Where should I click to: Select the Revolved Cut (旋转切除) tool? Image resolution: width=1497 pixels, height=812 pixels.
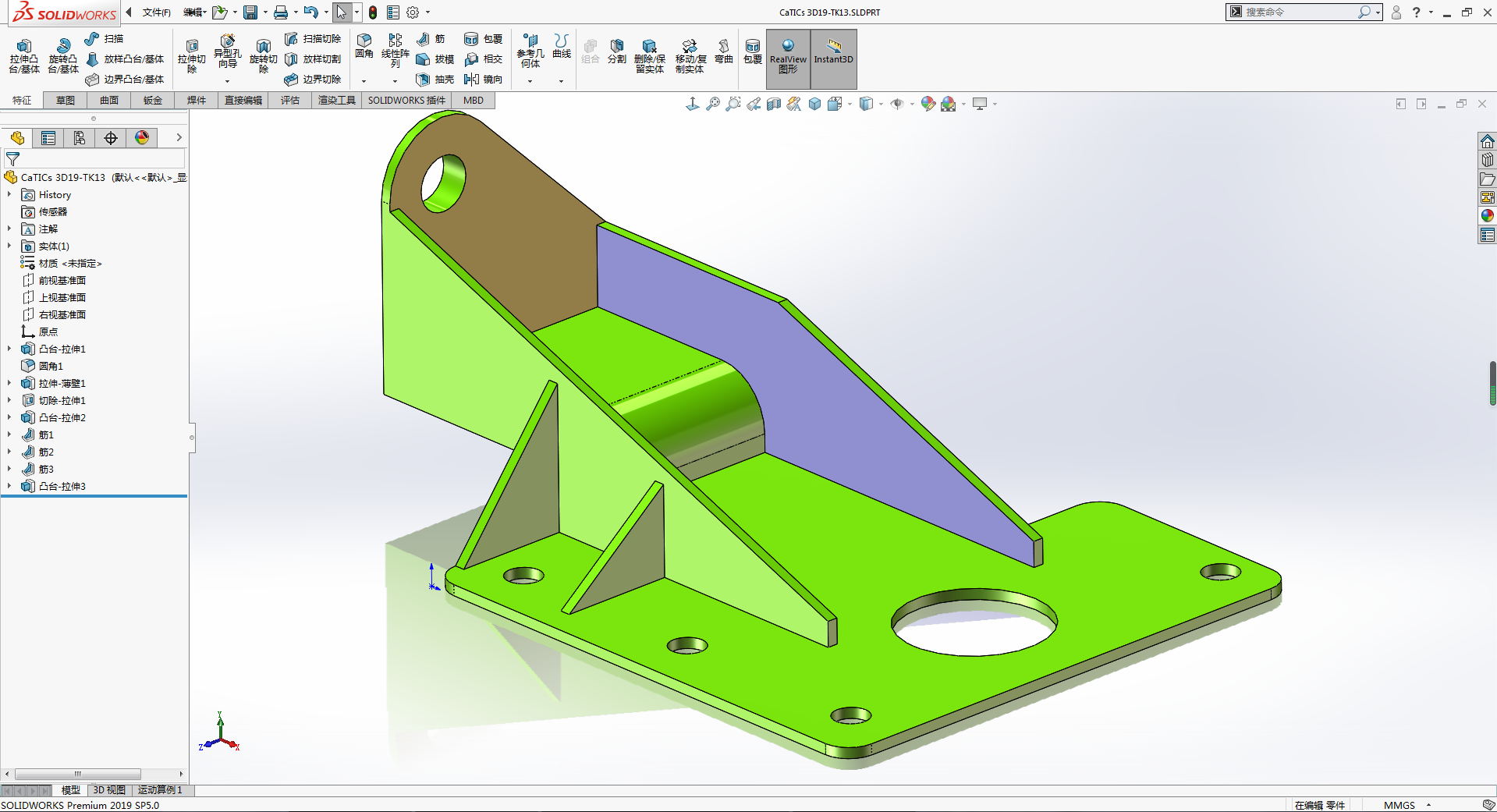click(264, 56)
